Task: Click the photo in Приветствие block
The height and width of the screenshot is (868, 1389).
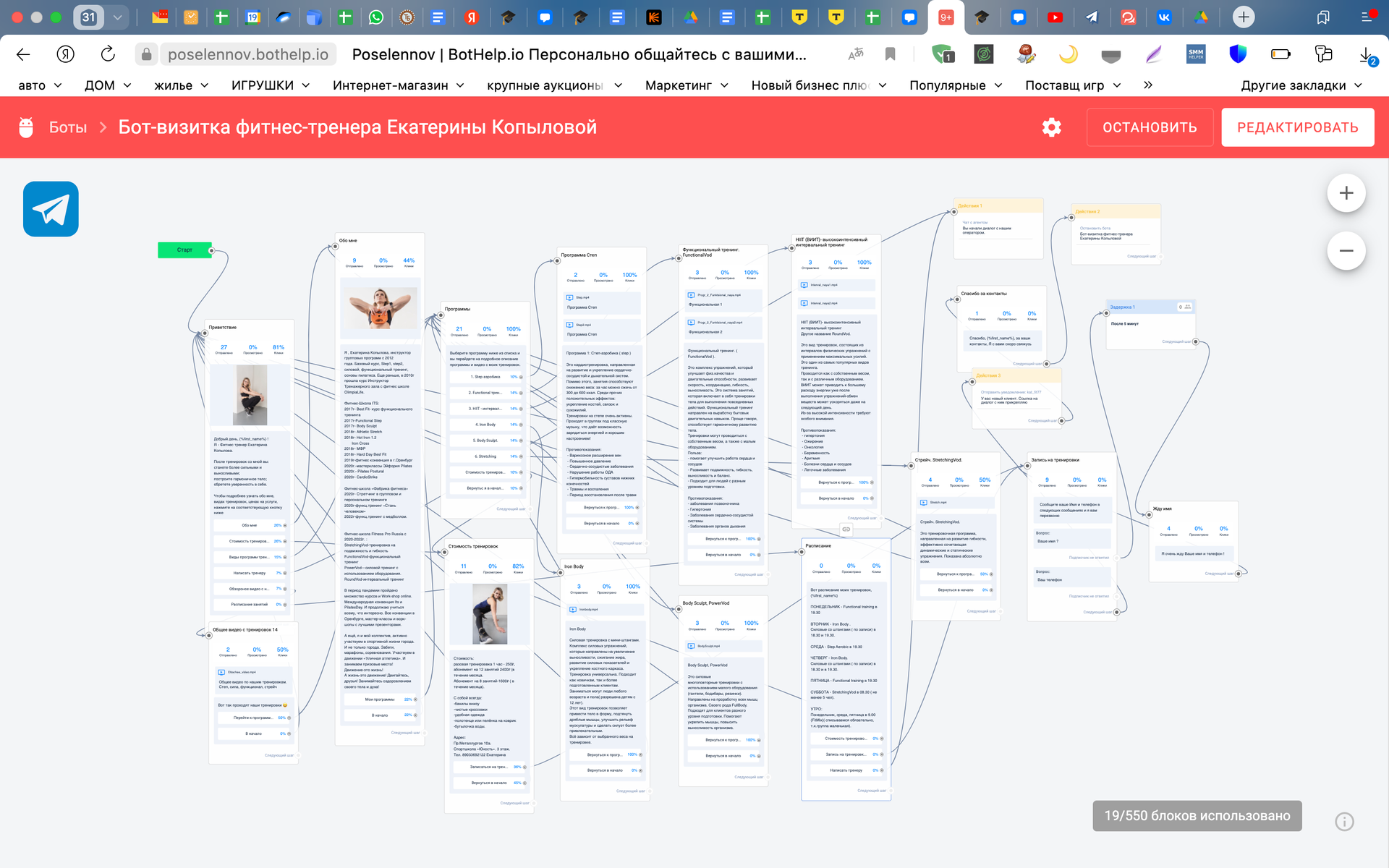Action: [x=250, y=395]
